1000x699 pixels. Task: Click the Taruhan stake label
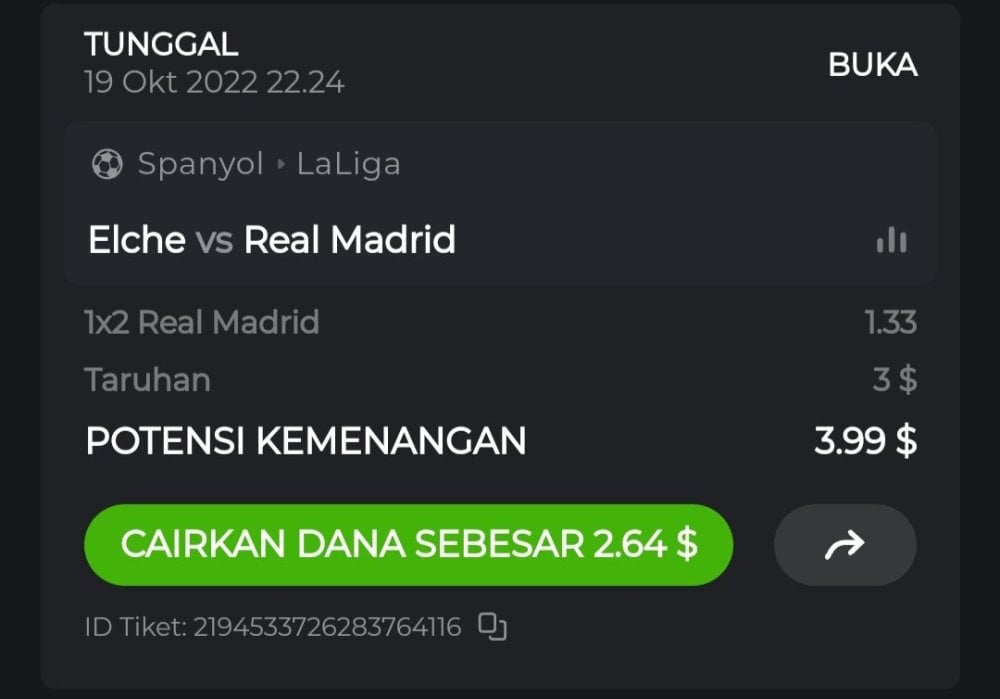[x=147, y=380]
